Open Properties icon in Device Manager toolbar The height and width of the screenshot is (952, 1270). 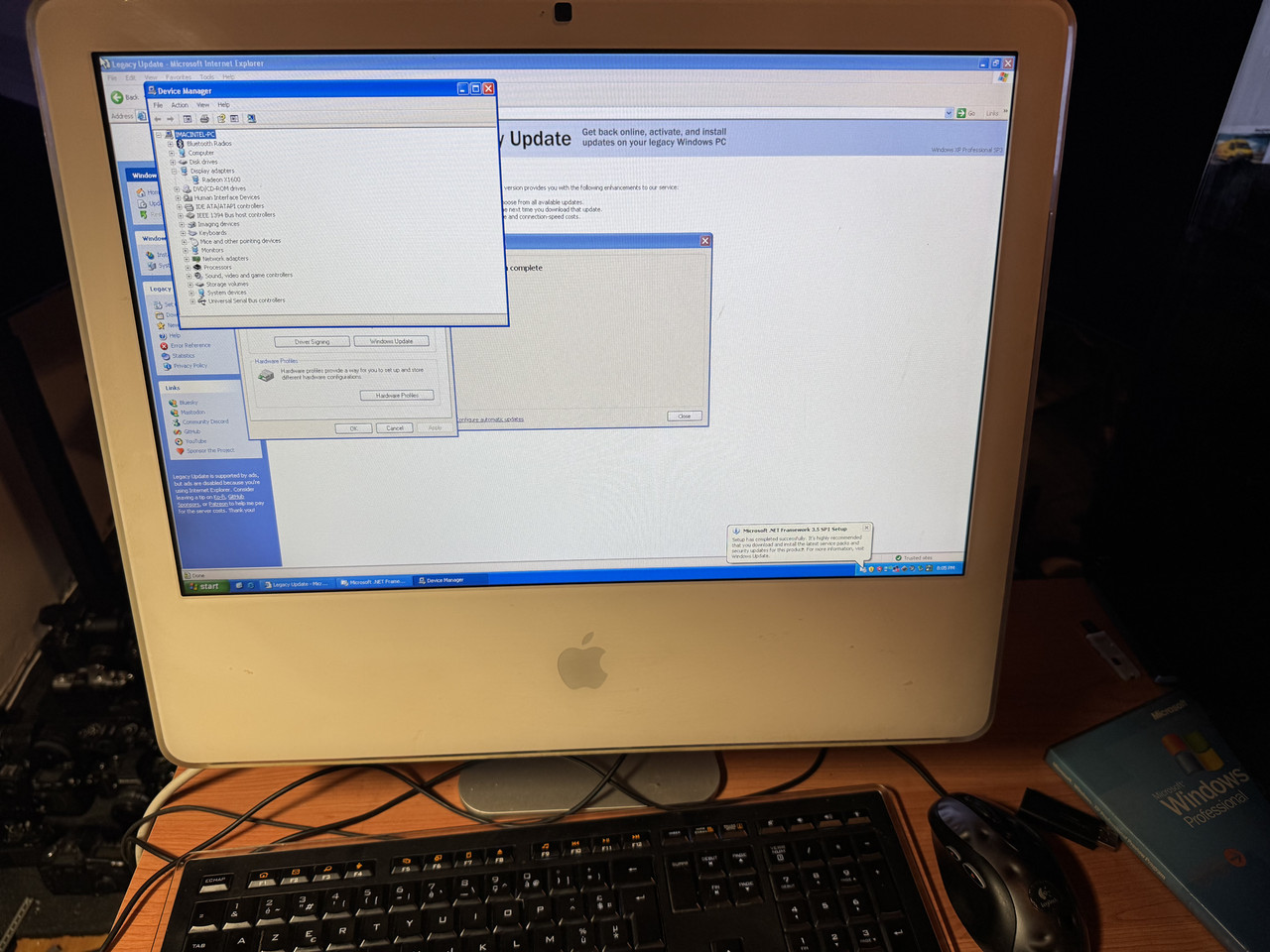tap(234, 119)
